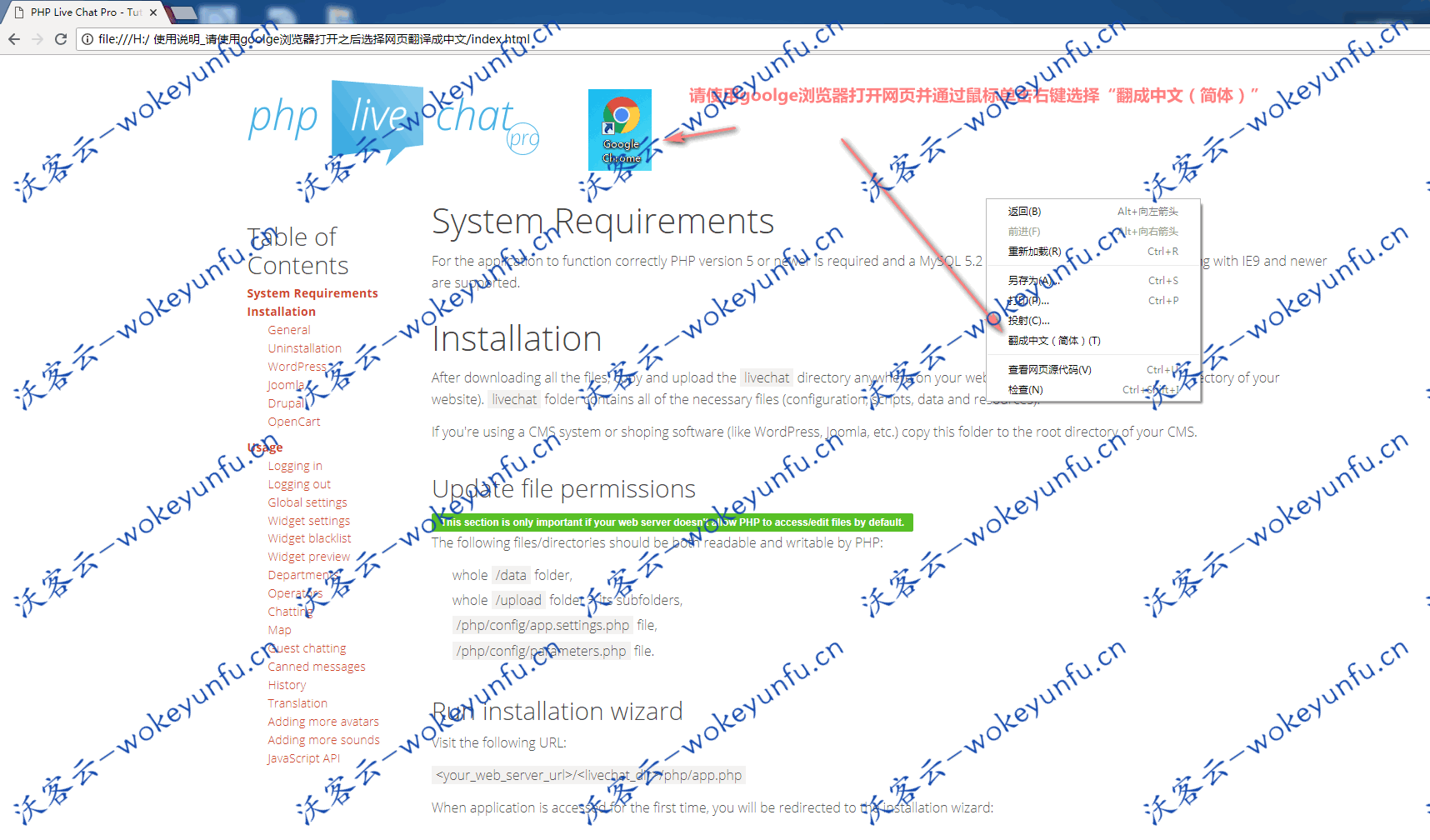Click the php live chat pro logo
The height and width of the screenshot is (840, 1430).
click(x=393, y=122)
